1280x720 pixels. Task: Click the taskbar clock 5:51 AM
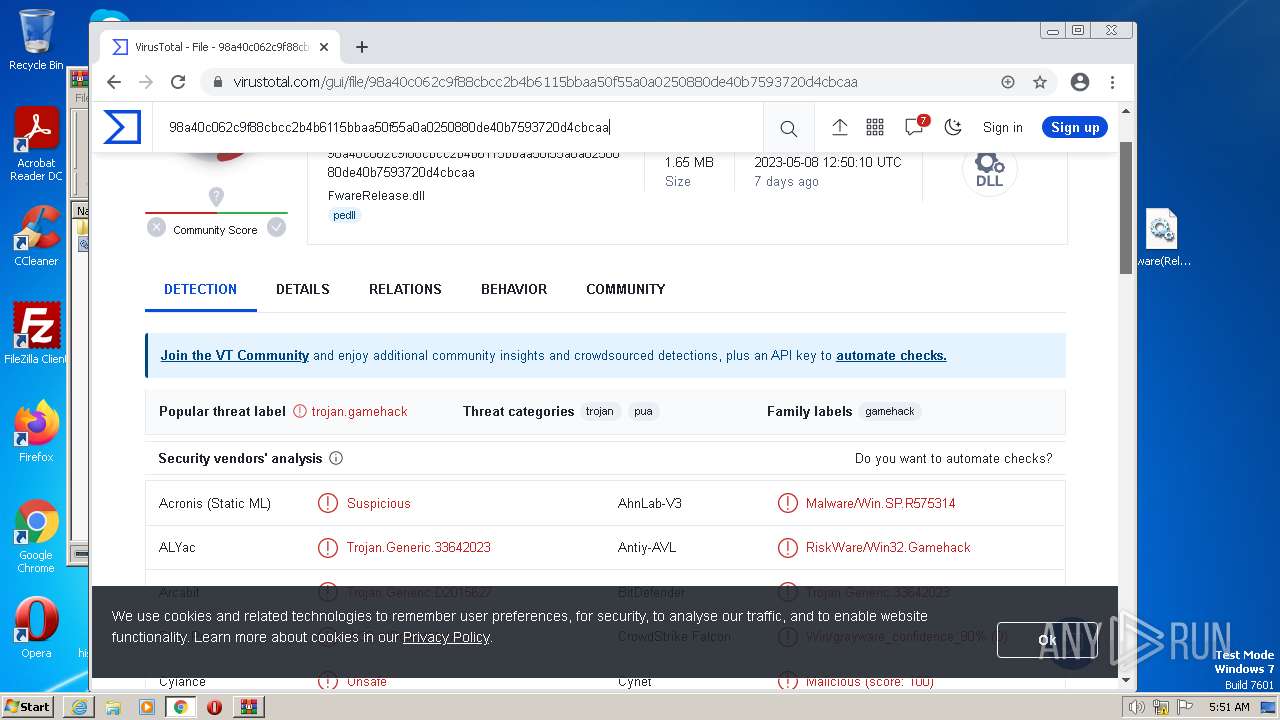[x=1229, y=707]
